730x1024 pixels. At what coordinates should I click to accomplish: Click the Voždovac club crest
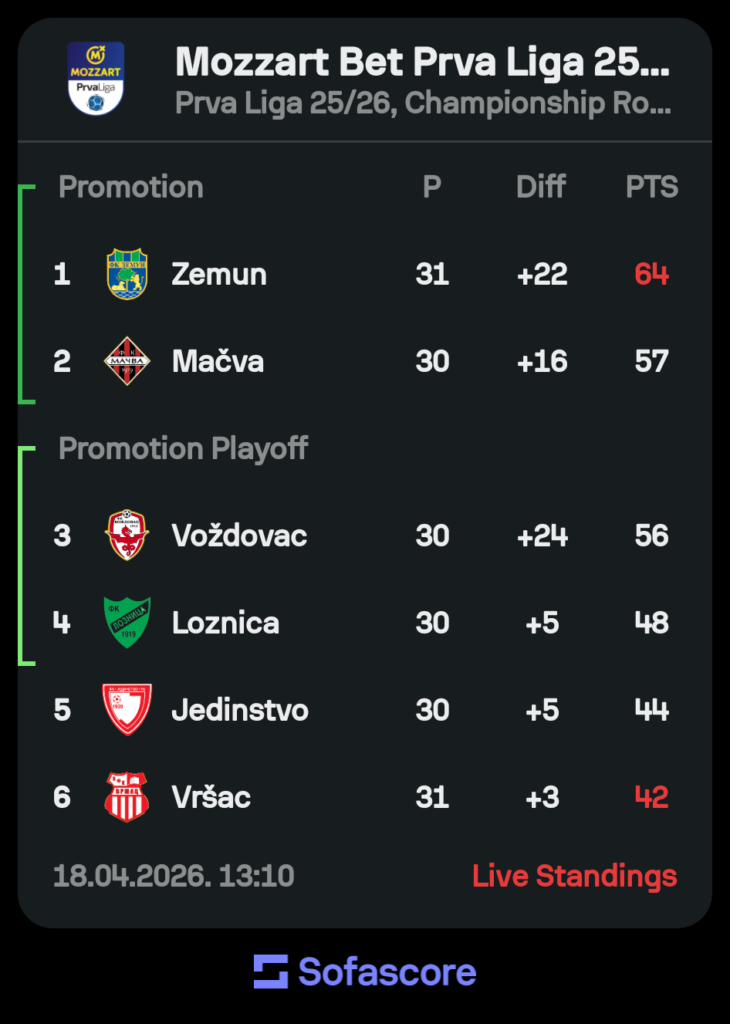click(x=127, y=535)
